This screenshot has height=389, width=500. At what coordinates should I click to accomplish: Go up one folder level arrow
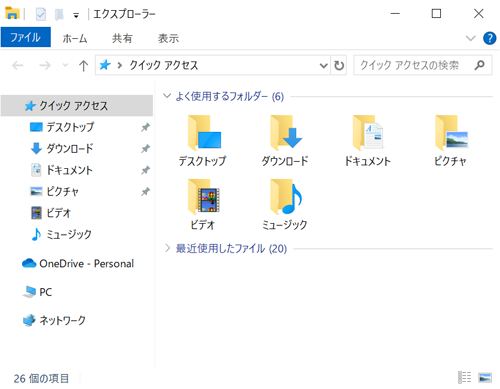point(83,65)
